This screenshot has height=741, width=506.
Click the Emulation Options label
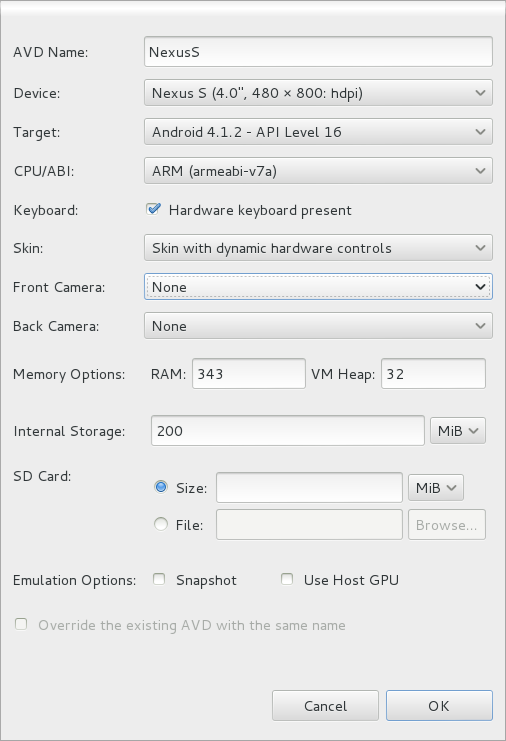coord(74,580)
